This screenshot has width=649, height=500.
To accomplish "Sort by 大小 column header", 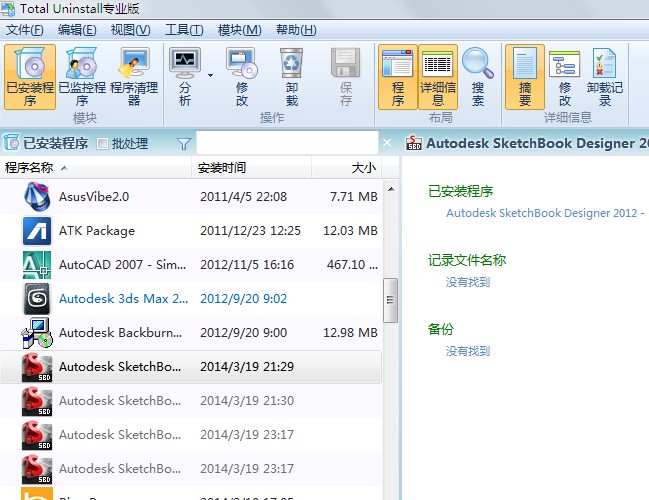I will [x=347, y=168].
